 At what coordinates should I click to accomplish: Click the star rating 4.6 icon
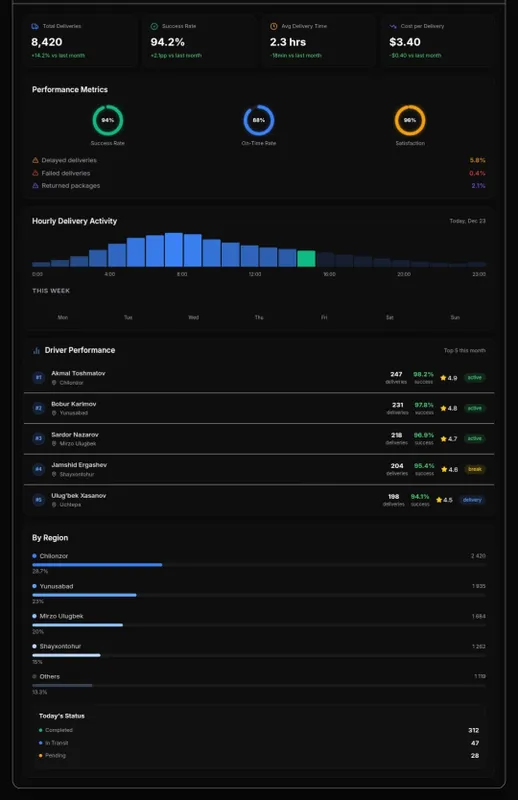pos(444,469)
